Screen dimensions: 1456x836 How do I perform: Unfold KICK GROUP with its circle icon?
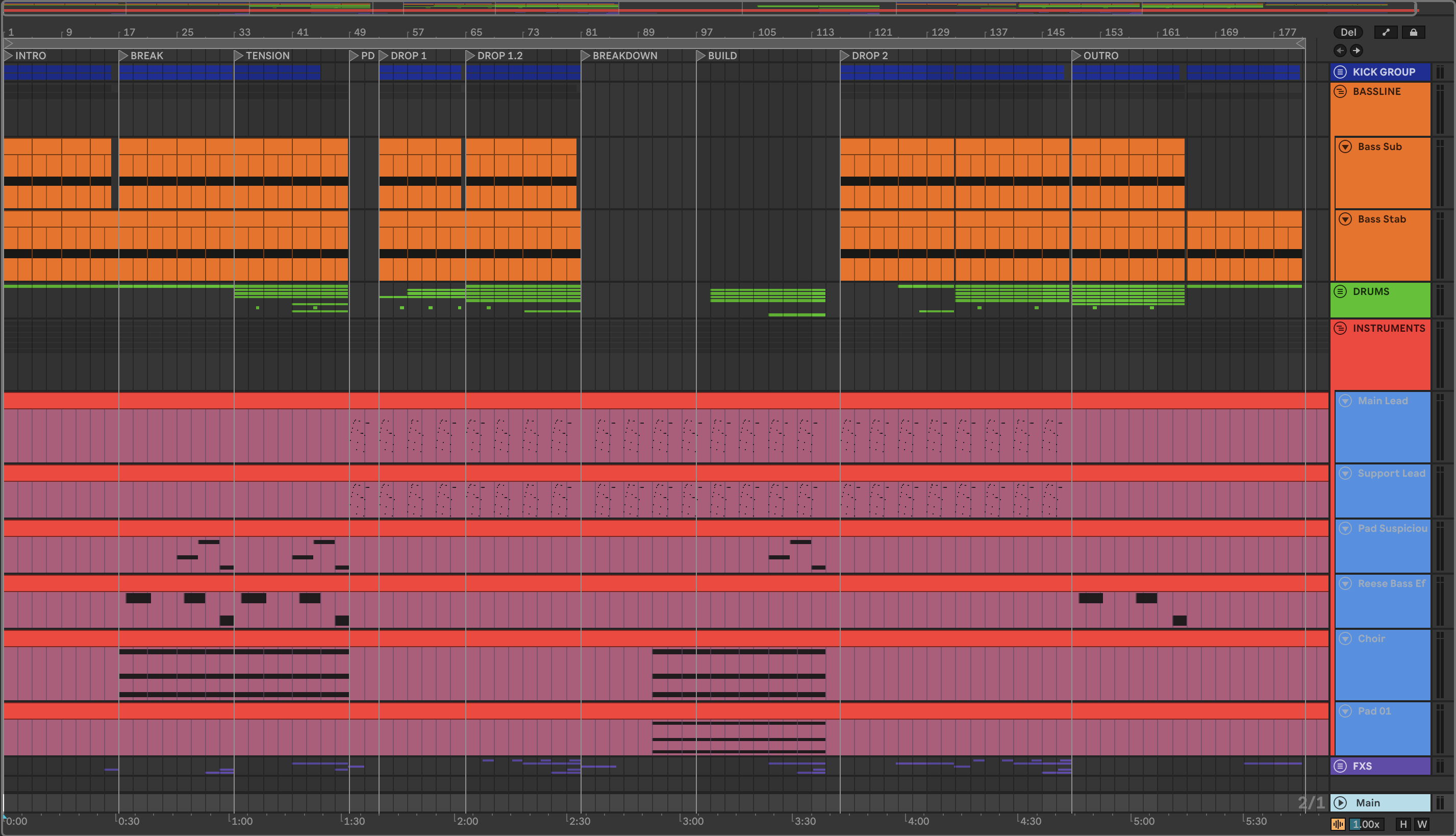click(x=1340, y=72)
